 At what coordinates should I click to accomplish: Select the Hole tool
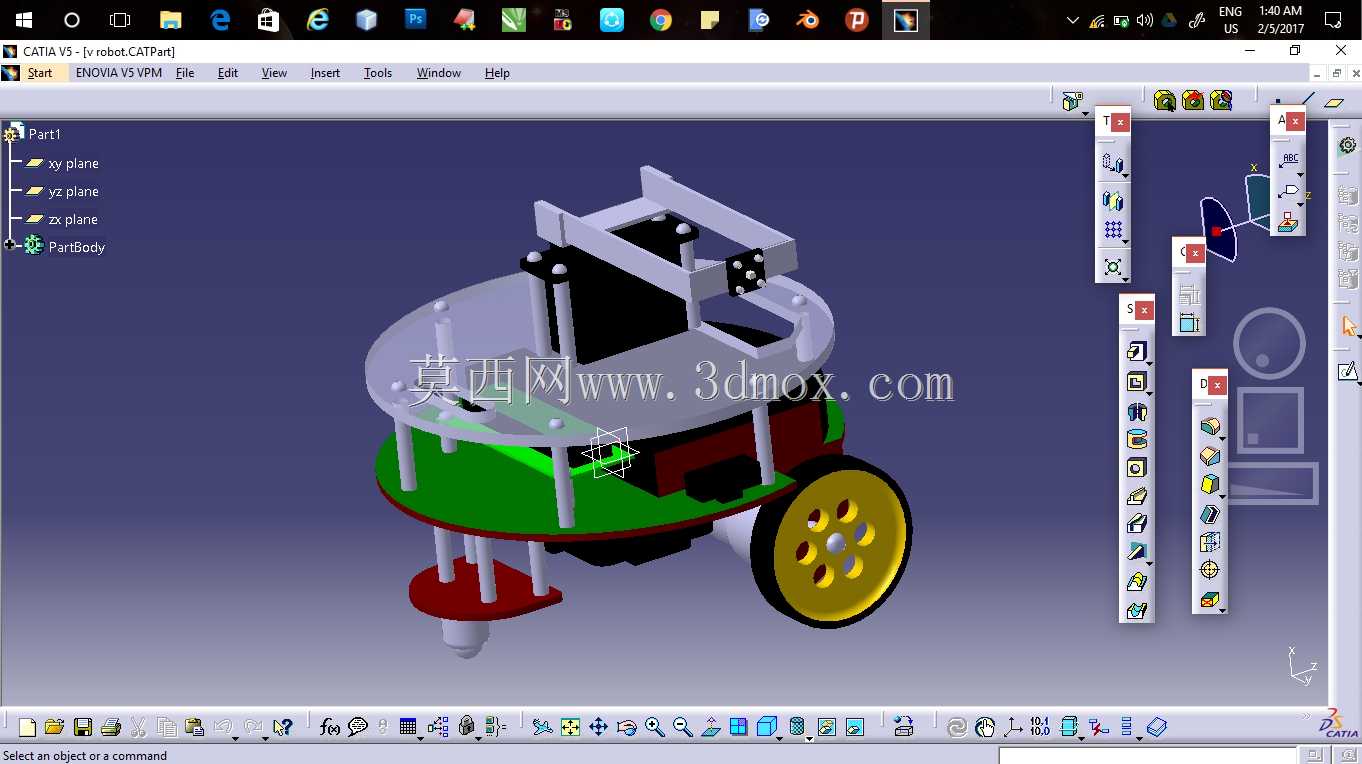tap(1136, 467)
